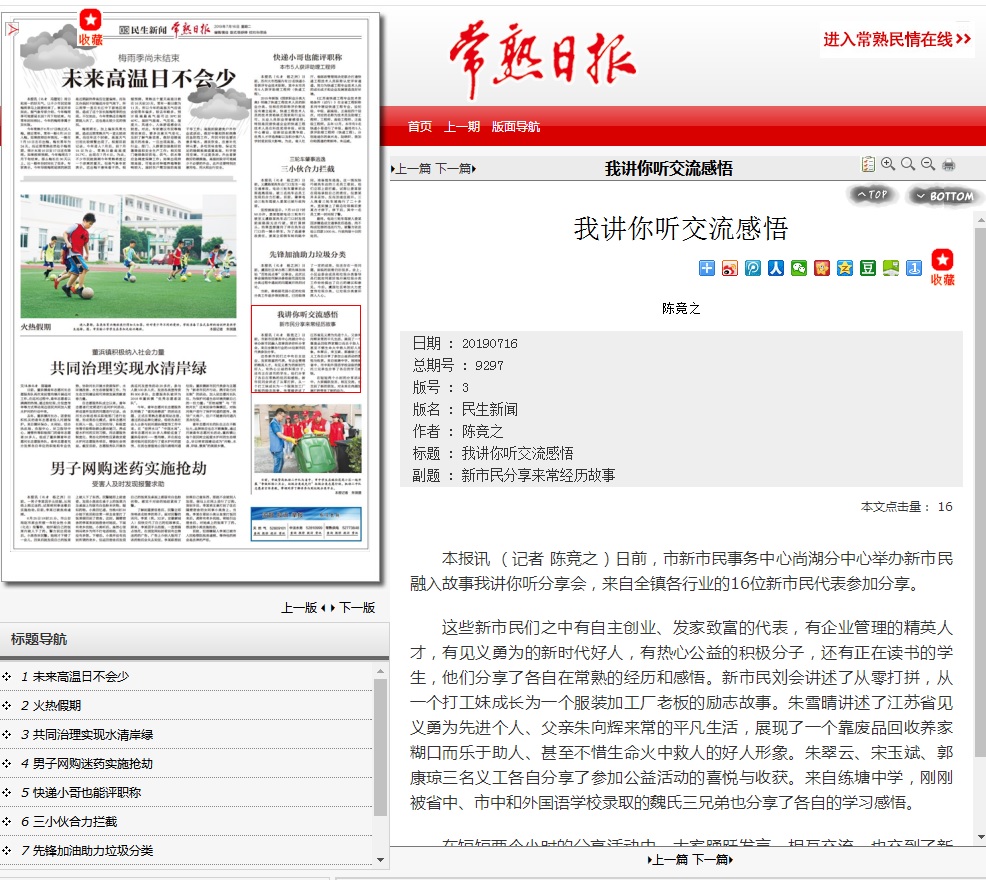Screen dimensions: 986x880
Task: Share the article to Qzone star icon
Action: click(x=845, y=269)
